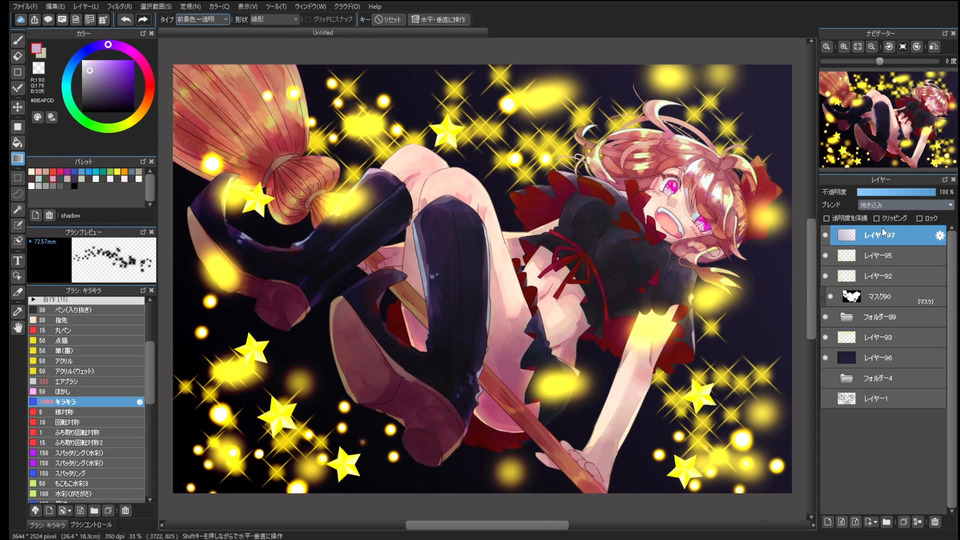
Task: Add new palette color icon
Action: coord(36,216)
